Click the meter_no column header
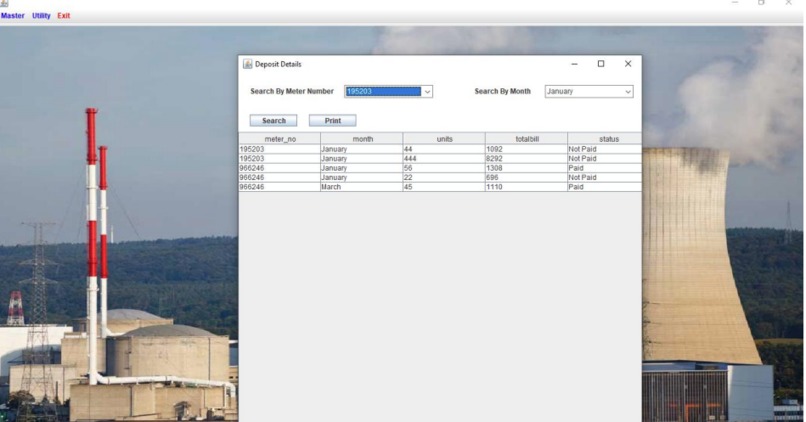The width and height of the screenshot is (806, 422). click(x=280, y=139)
